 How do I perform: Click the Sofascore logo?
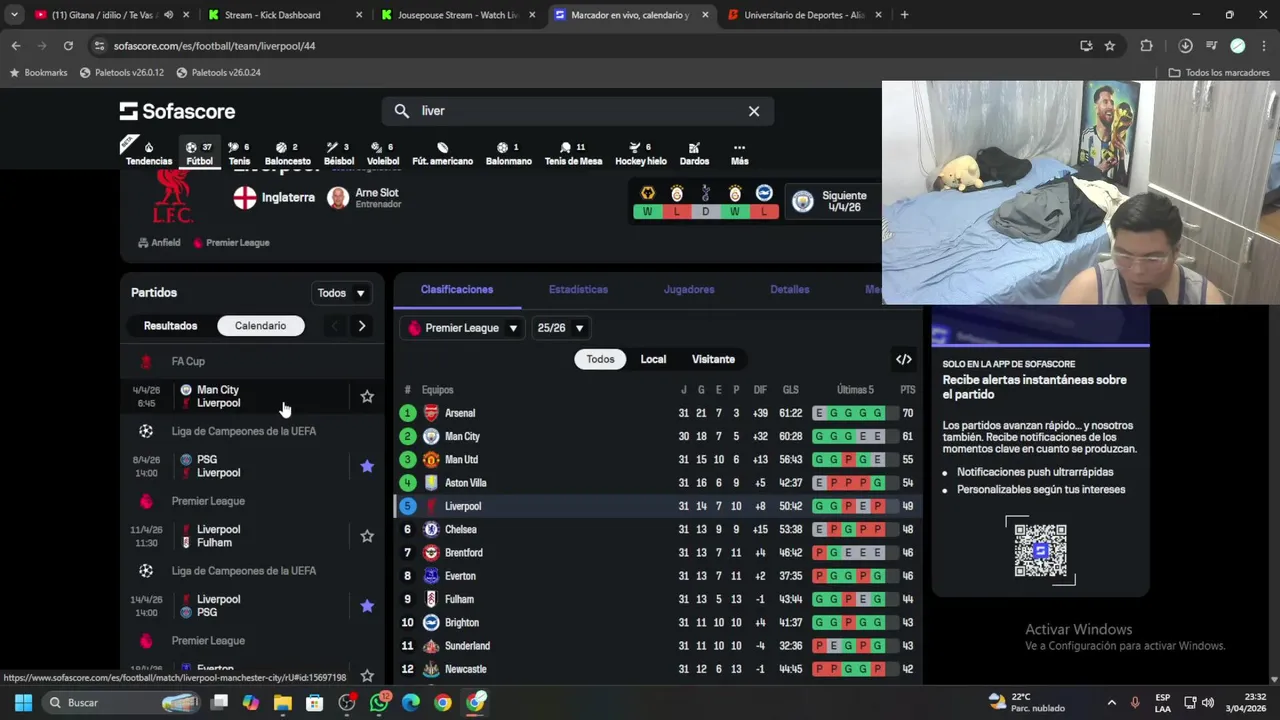(x=177, y=111)
